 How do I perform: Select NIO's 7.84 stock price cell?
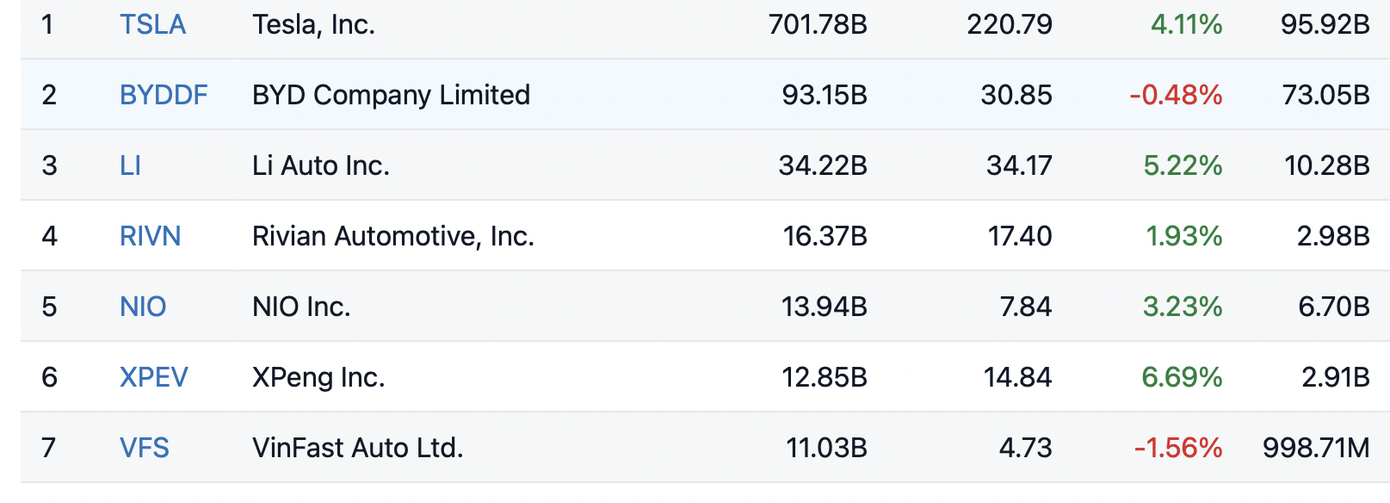tap(1025, 306)
